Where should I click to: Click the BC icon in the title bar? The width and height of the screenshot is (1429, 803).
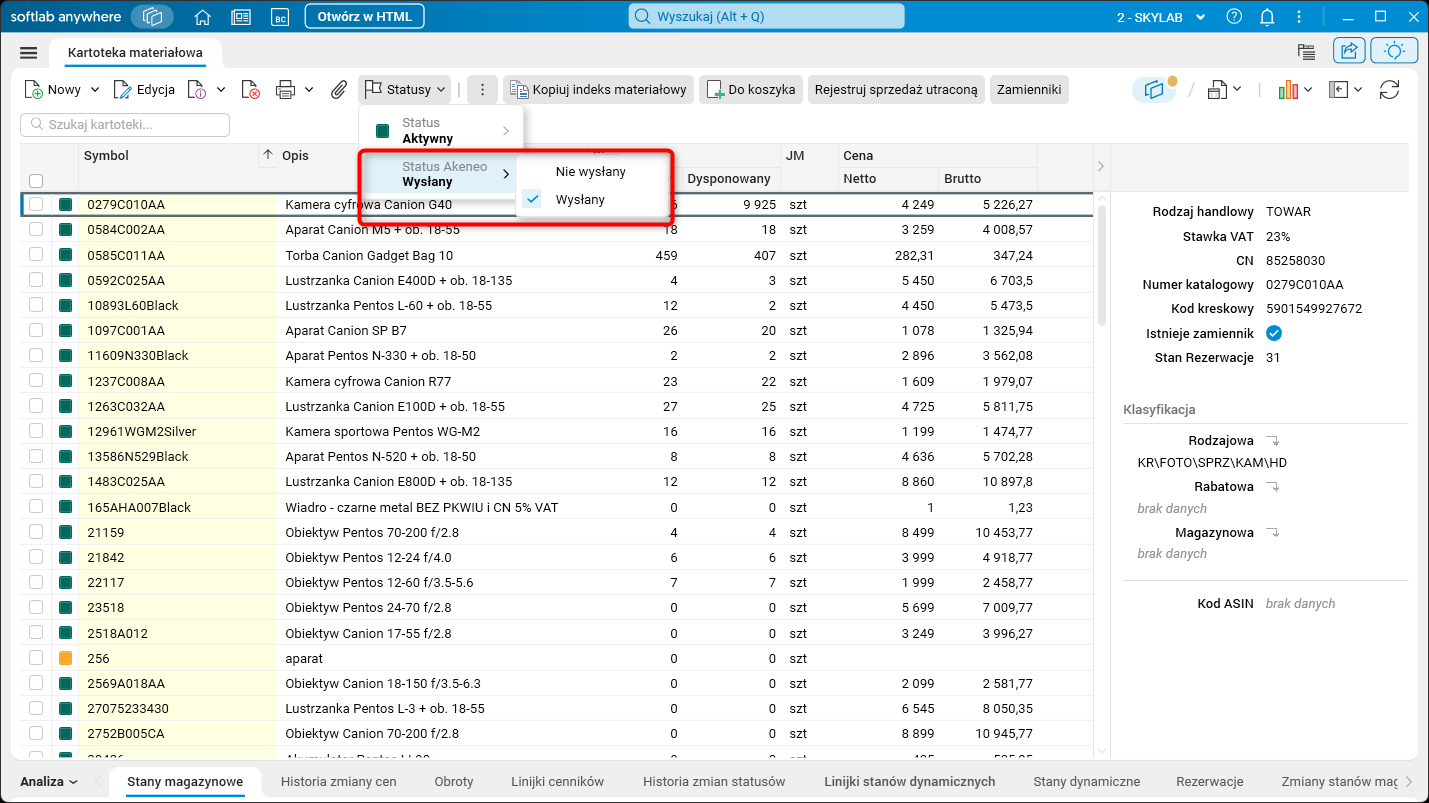click(279, 17)
